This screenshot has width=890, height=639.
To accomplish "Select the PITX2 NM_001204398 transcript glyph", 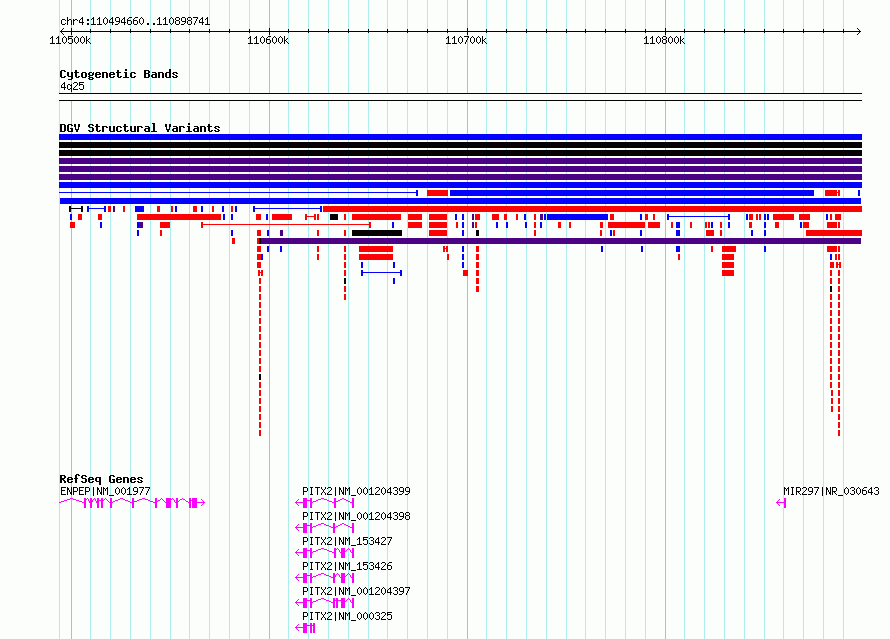I will (325, 528).
